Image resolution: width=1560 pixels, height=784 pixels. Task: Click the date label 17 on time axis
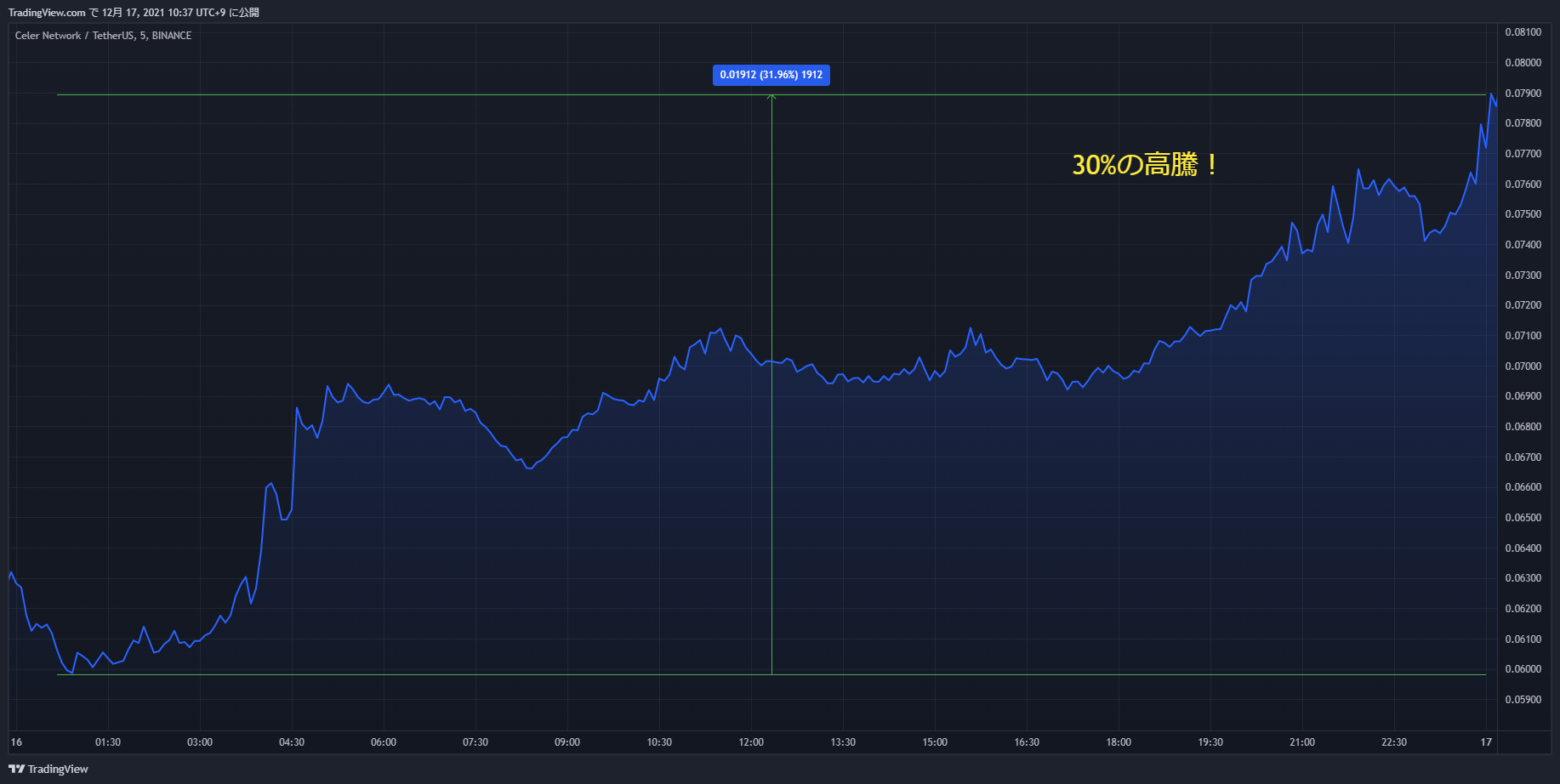(1486, 742)
